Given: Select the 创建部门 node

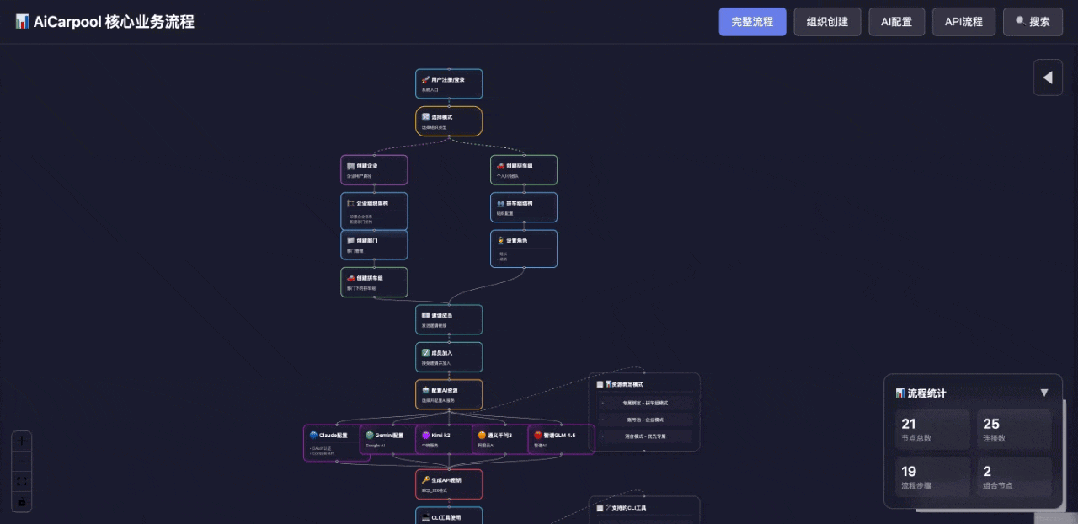Looking at the screenshot, I should tap(374, 245).
